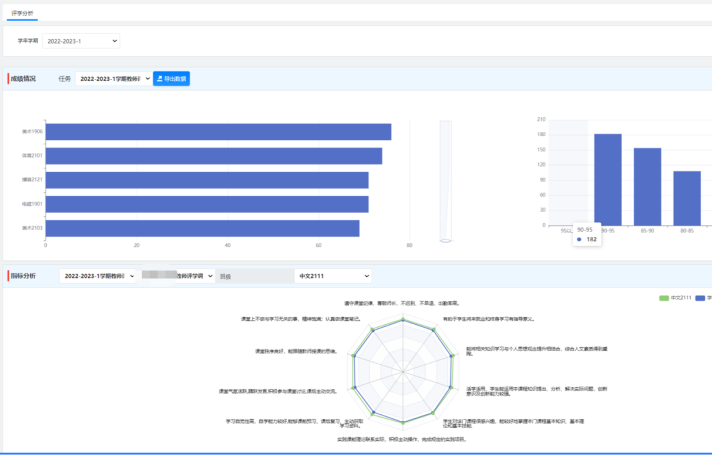
Task: Expand the first 指标分析 task dropdown
Action: (98, 276)
